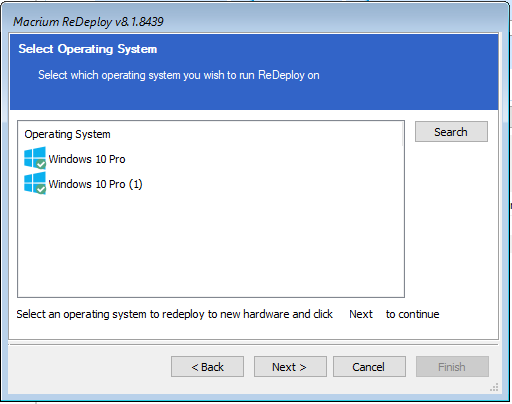Click the banner subtitle about running ReDeploy

pos(179,75)
